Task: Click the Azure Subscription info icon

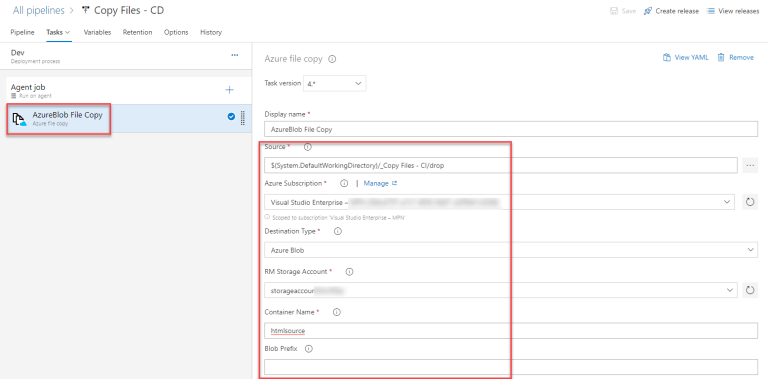Action: click(344, 183)
